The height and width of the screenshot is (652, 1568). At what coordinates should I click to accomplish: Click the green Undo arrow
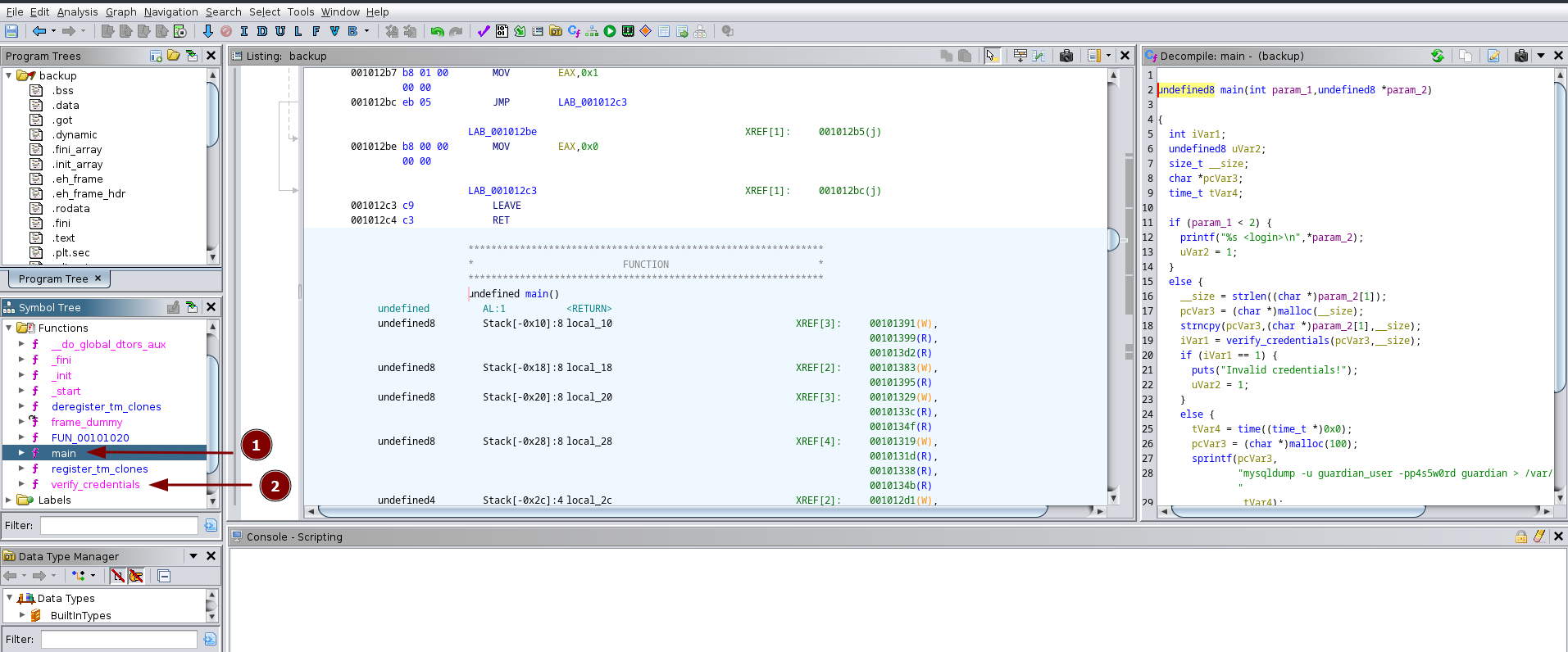437,31
